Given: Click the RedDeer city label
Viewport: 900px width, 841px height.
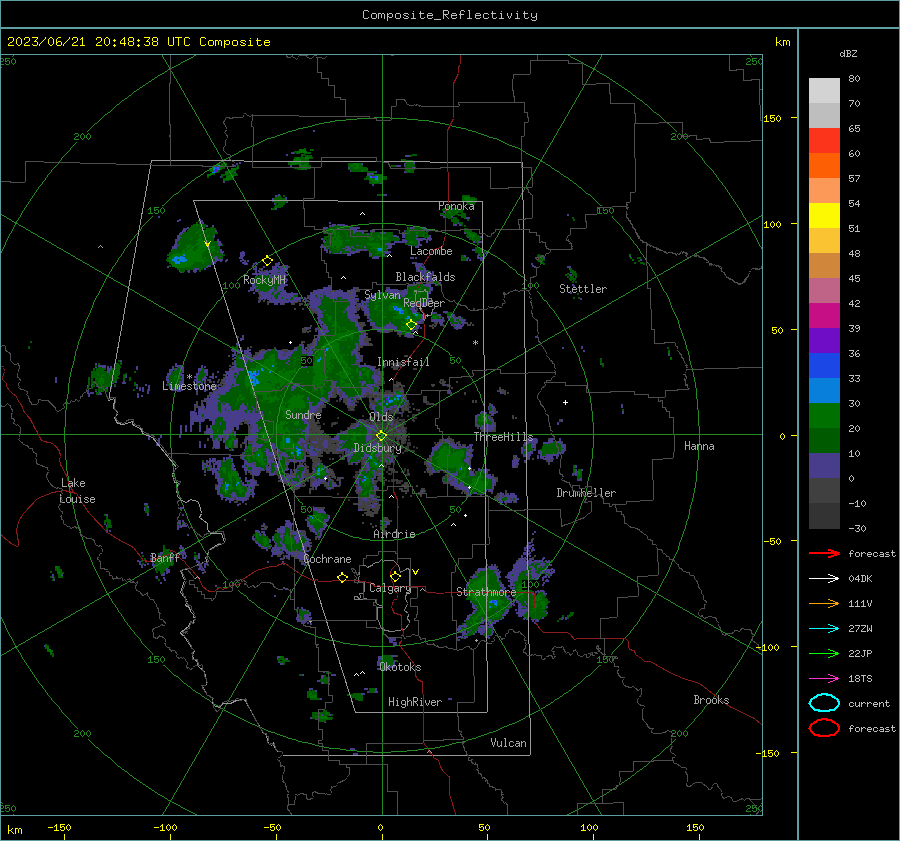Looking at the screenshot, I should tap(424, 303).
